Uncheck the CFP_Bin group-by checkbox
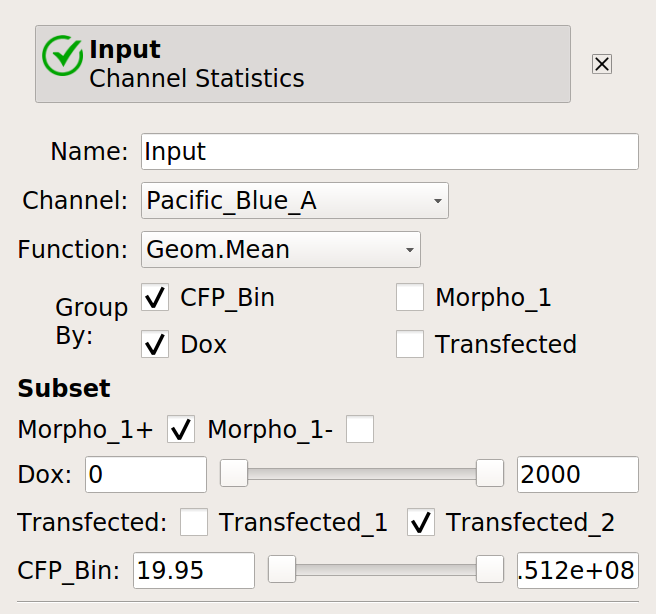This screenshot has height=614, width=656. [x=155, y=297]
